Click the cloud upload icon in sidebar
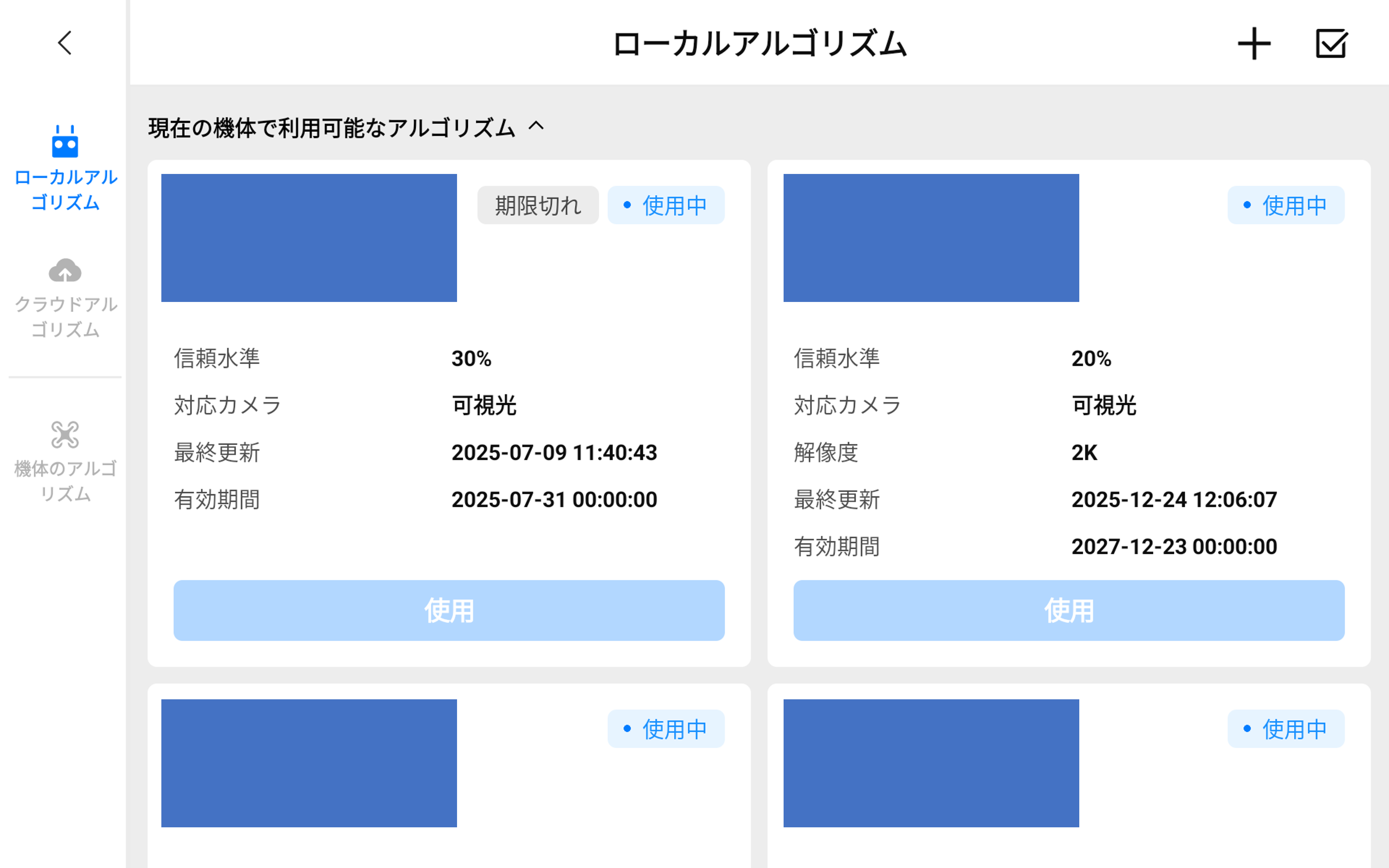1389x868 pixels. [65, 270]
